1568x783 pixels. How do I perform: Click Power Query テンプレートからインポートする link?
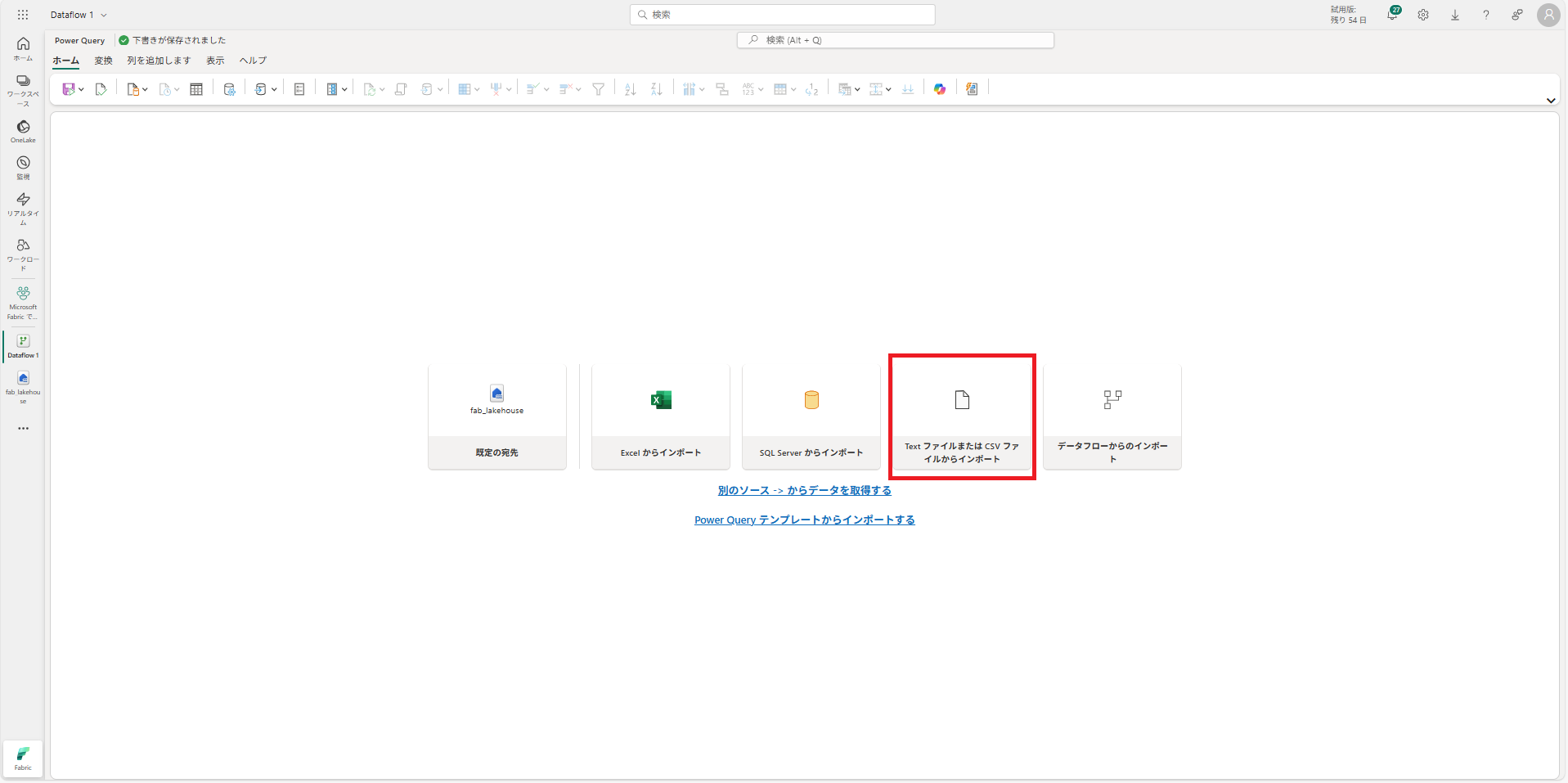tap(805, 520)
